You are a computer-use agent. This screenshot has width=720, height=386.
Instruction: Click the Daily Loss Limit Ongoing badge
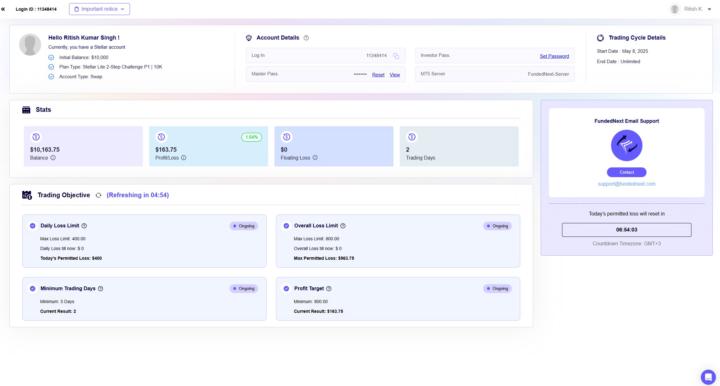click(244, 226)
